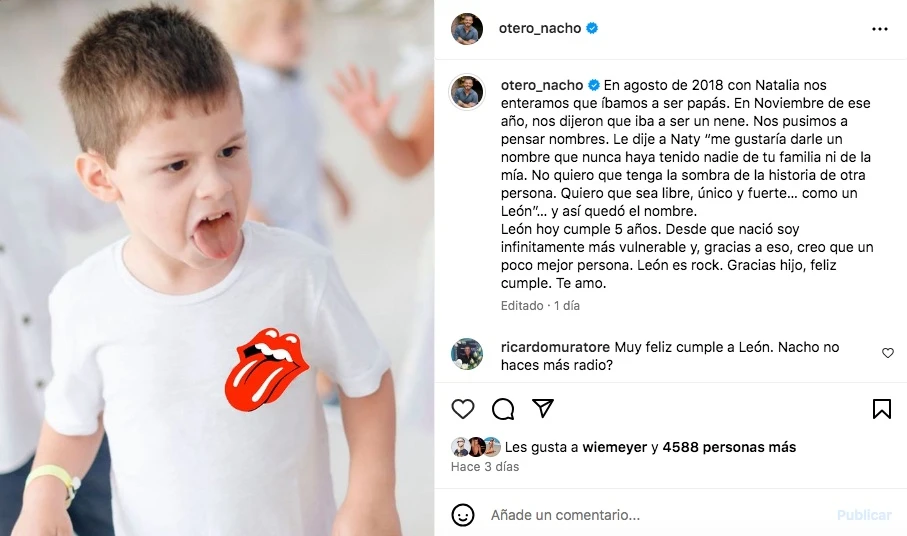View the list of 4588 personas más
Screen dimensions: 907x536
(729, 447)
